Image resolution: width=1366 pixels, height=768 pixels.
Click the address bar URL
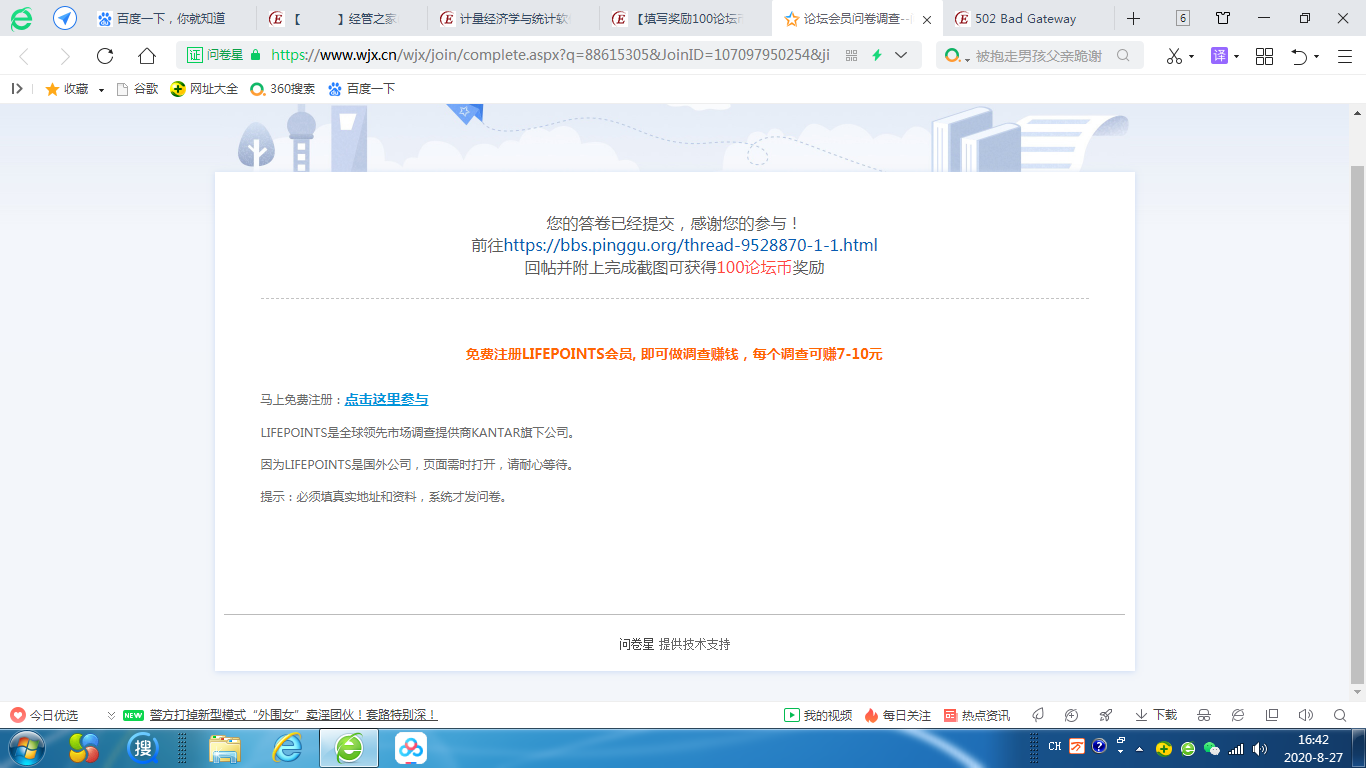(550, 55)
